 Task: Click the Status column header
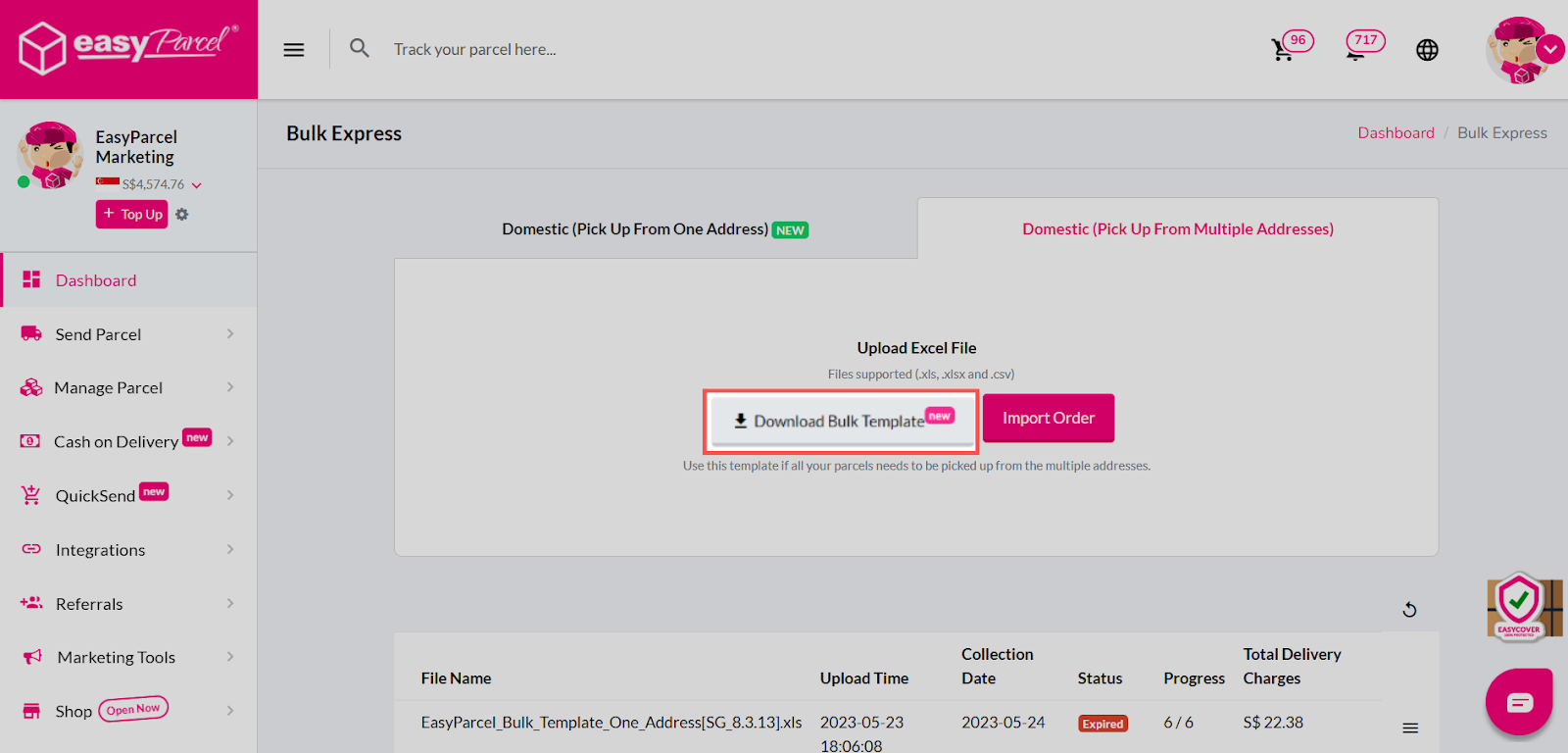[x=1100, y=678]
